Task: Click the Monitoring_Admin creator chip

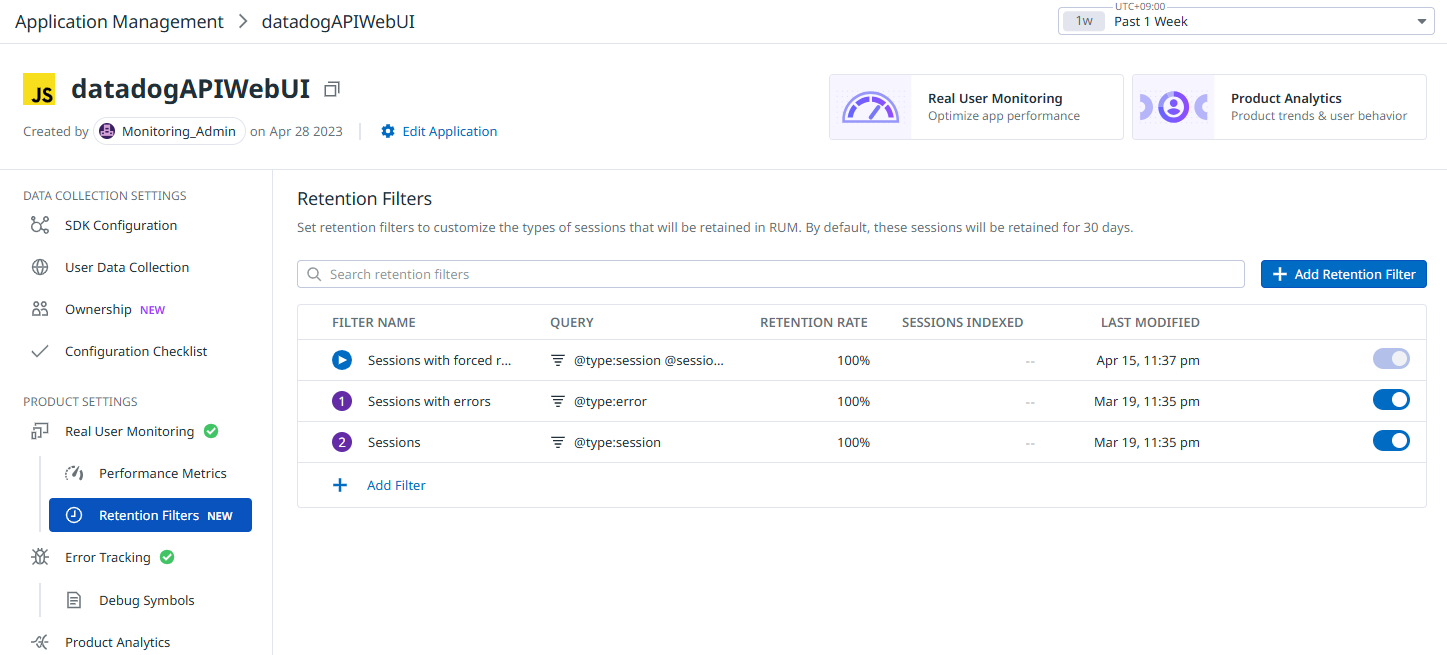Action: coord(169,131)
